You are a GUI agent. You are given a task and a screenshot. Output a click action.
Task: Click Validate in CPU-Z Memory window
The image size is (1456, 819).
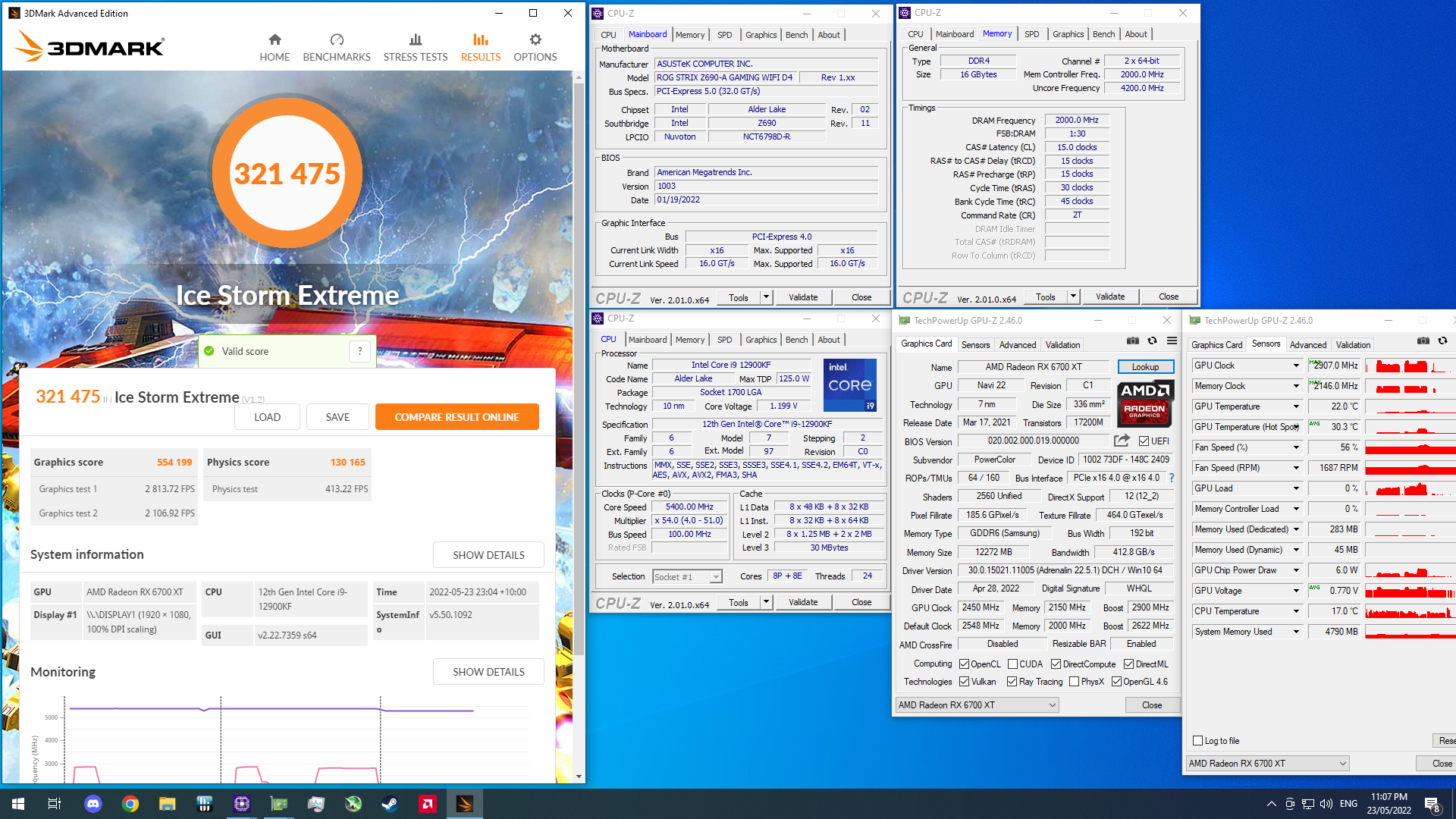tap(1110, 297)
